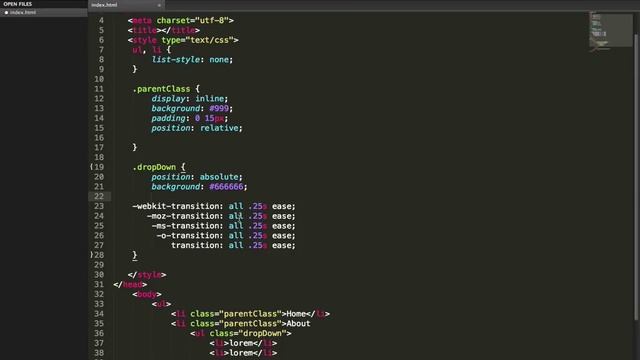This screenshot has width=640, height=360.
Task: Click the word Home in line 34
Action: pos(296,314)
